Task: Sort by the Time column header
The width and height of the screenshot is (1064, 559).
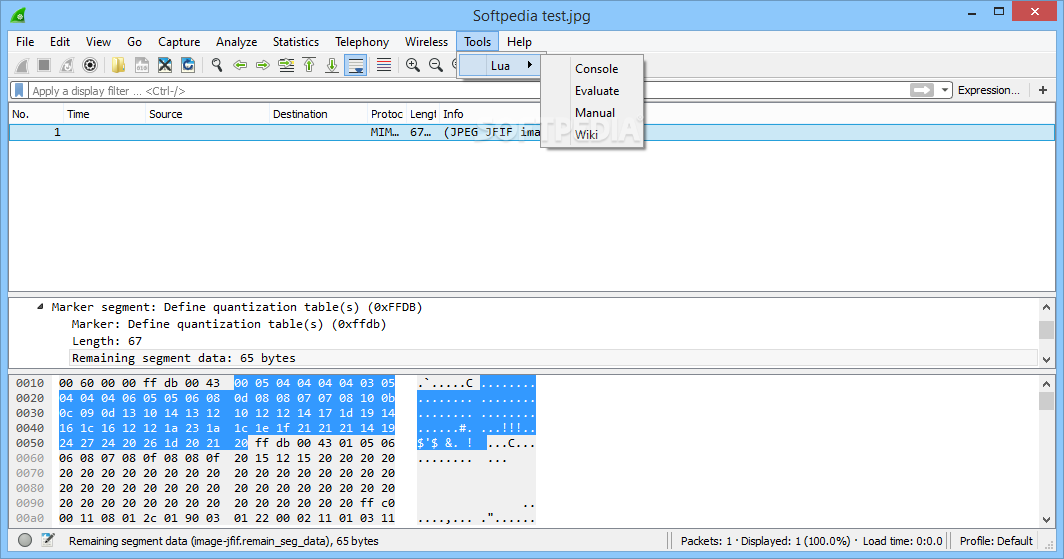Action: point(104,114)
